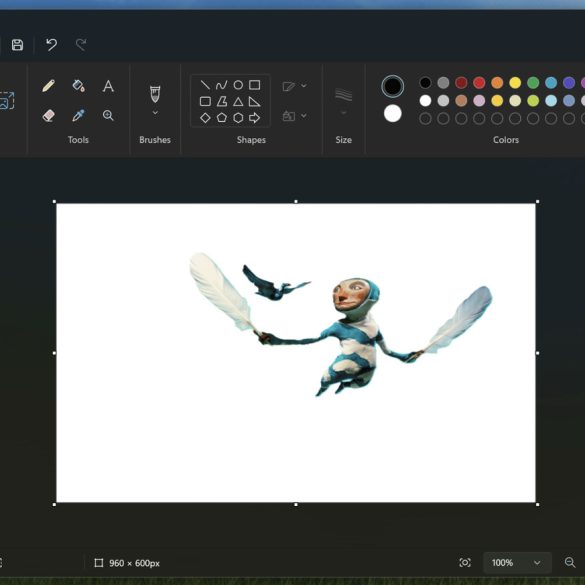Open the shape outline dropdown

[295, 86]
